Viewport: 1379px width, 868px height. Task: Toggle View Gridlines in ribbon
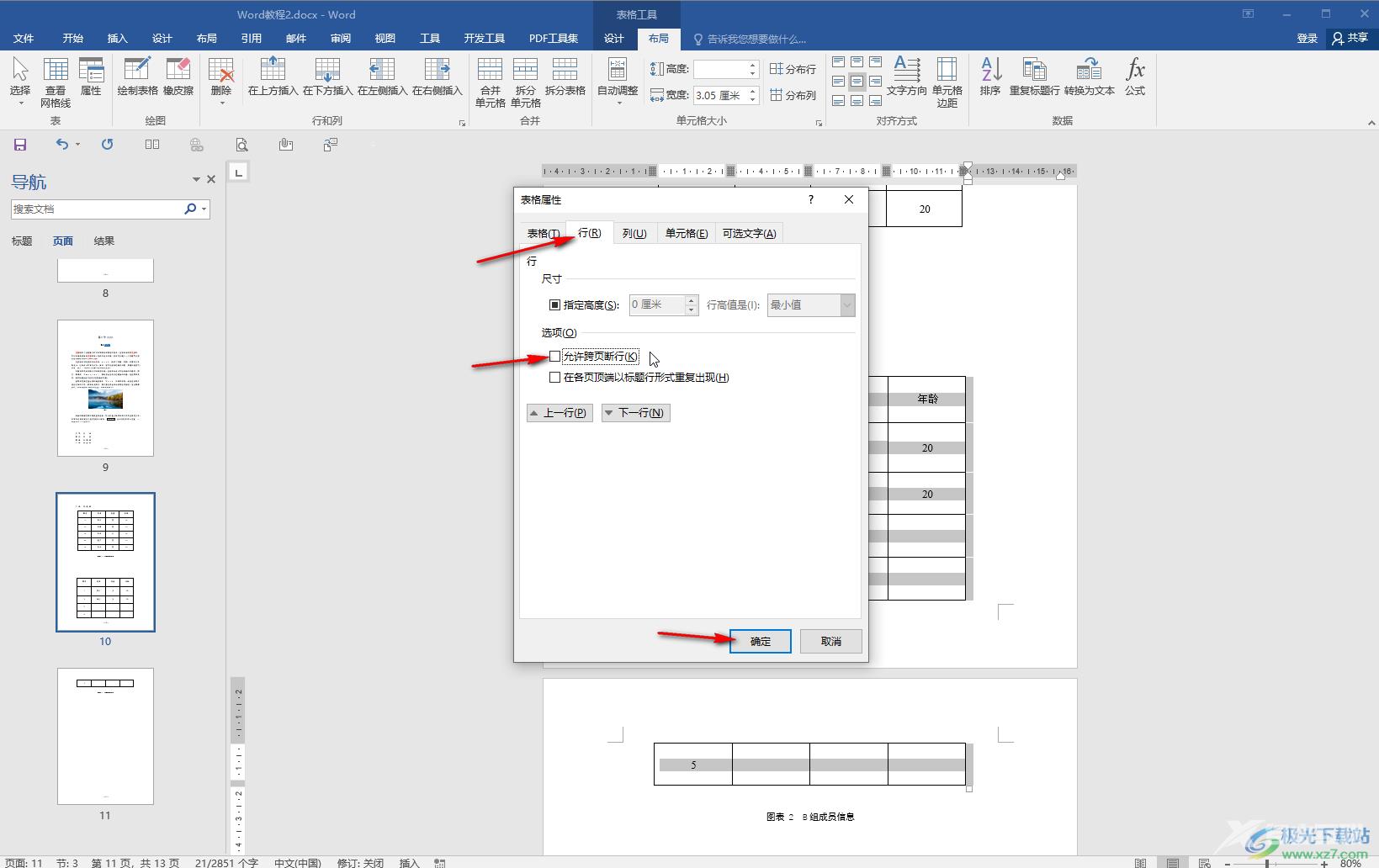click(56, 82)
